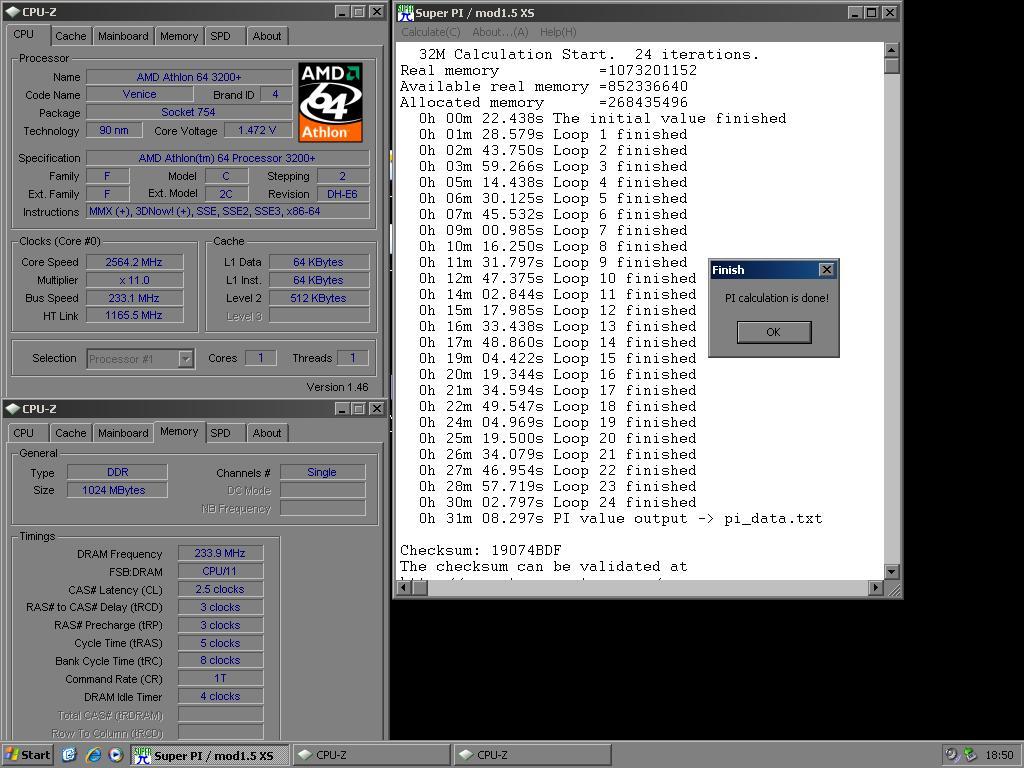Click the AMD Athlon 64 logo
The image size is (1024, 768).
click(330, 102)
